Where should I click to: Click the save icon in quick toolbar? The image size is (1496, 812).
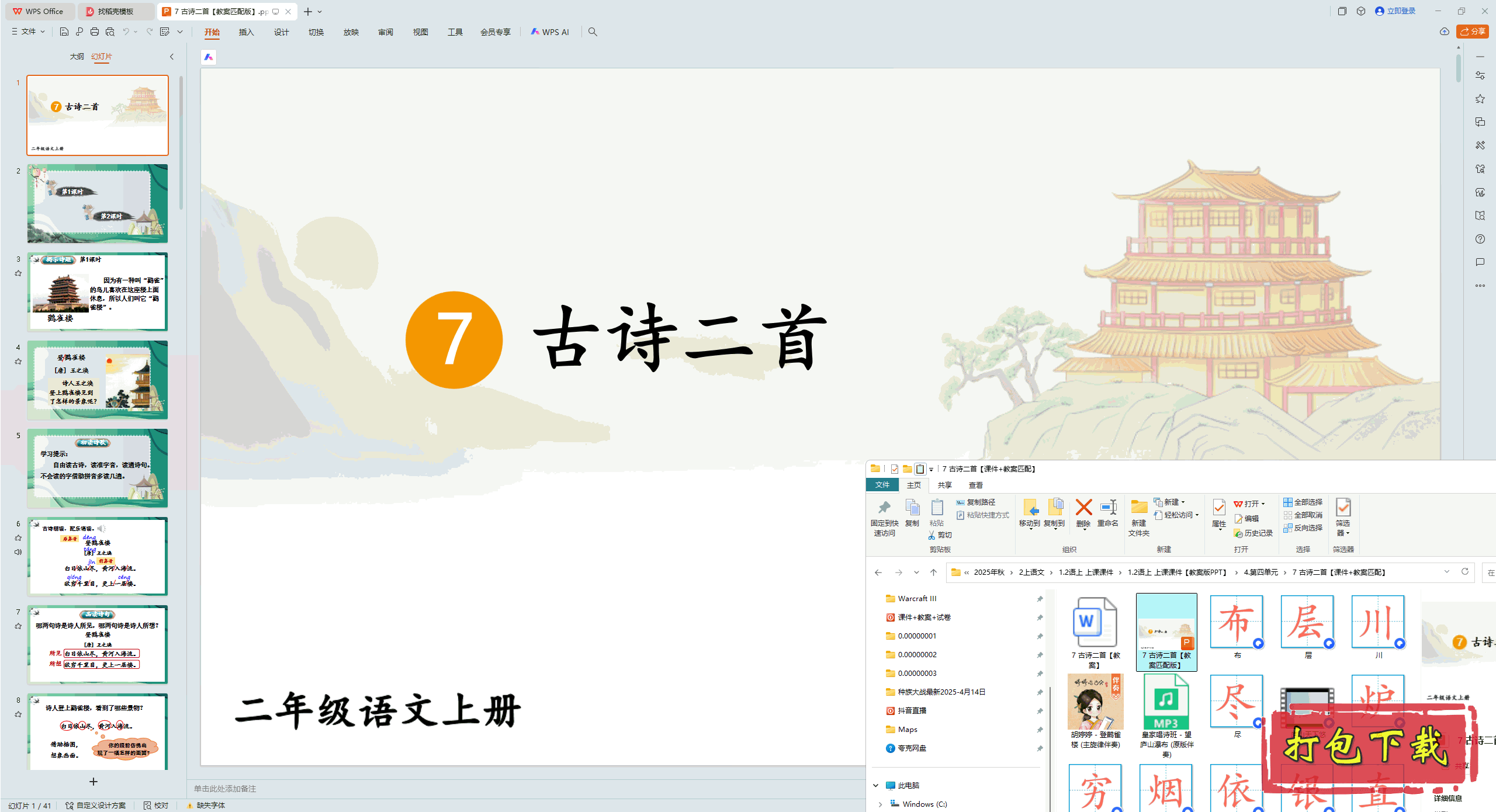click(64, 32)
